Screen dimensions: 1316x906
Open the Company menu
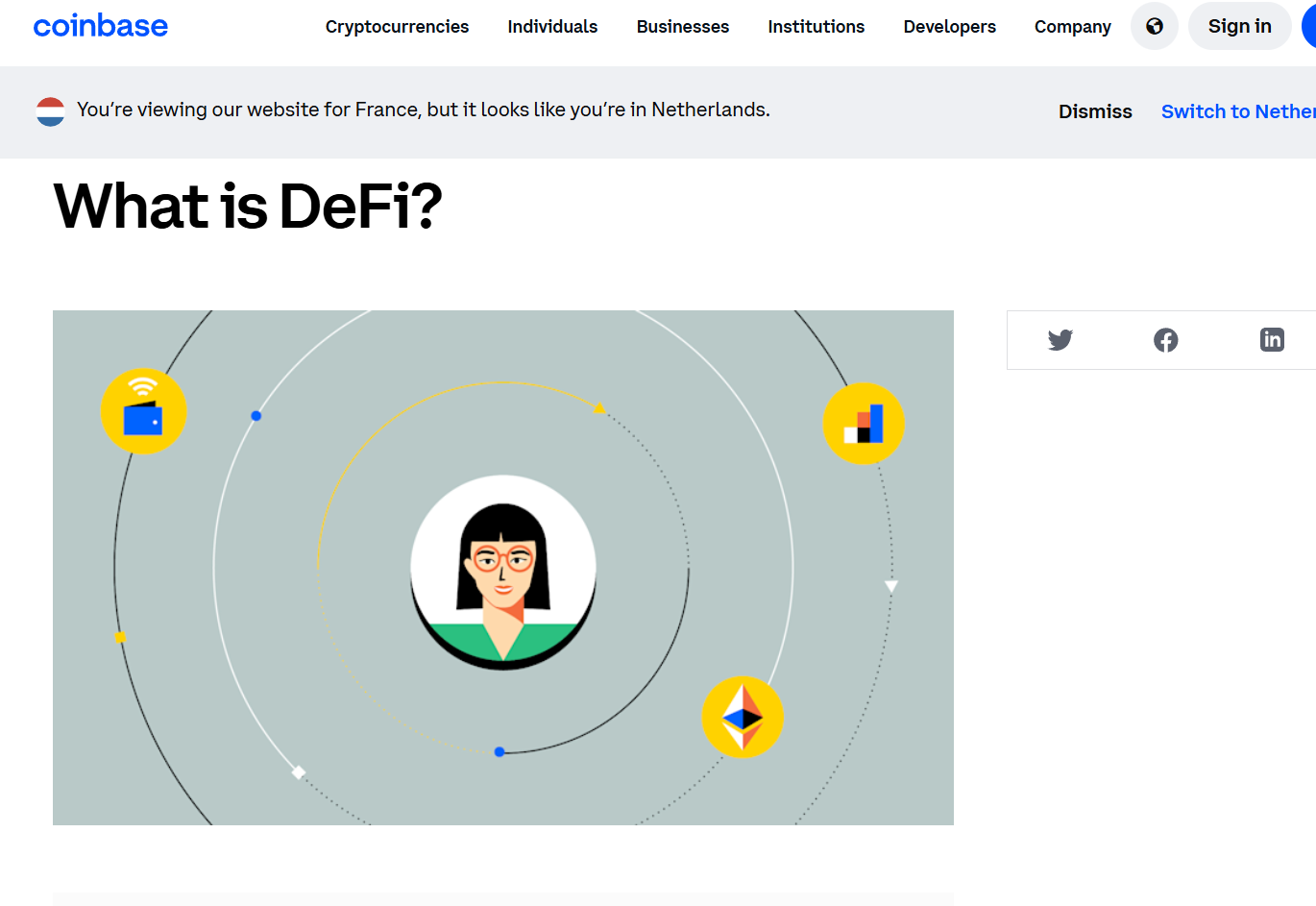[1072, 27]
